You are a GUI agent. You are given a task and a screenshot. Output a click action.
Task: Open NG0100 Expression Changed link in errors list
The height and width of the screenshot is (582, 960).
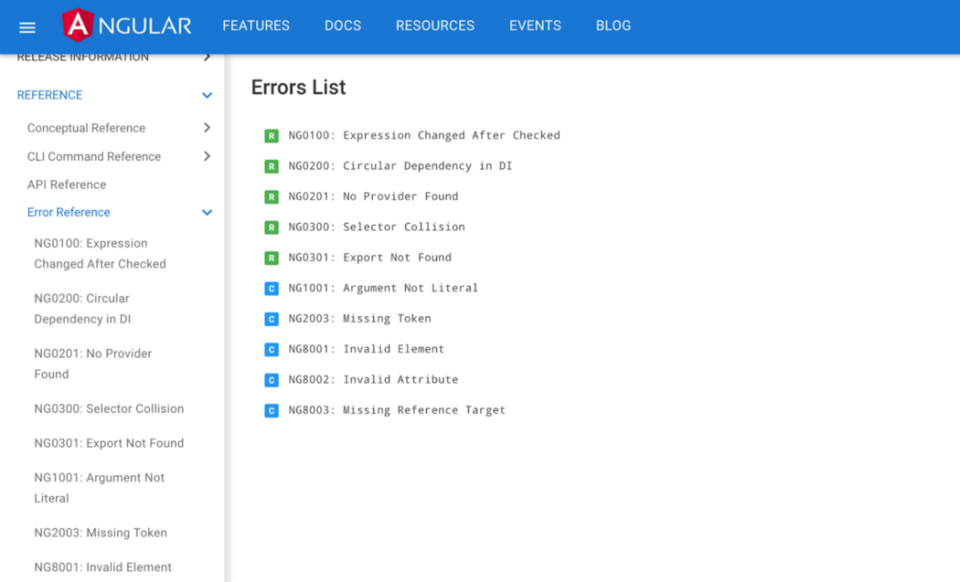424,135
